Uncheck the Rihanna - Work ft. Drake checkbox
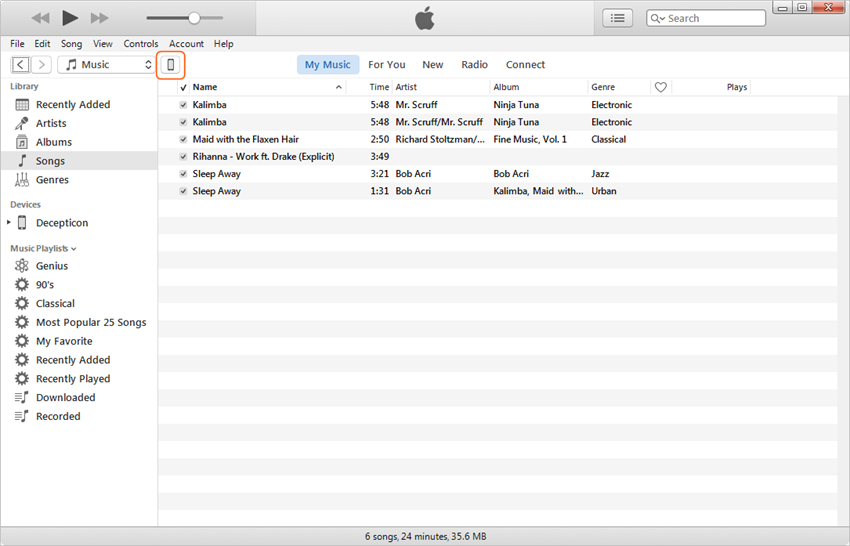This screenshot has width=850, height=546. pyautogui.click(x=183, y=157)
